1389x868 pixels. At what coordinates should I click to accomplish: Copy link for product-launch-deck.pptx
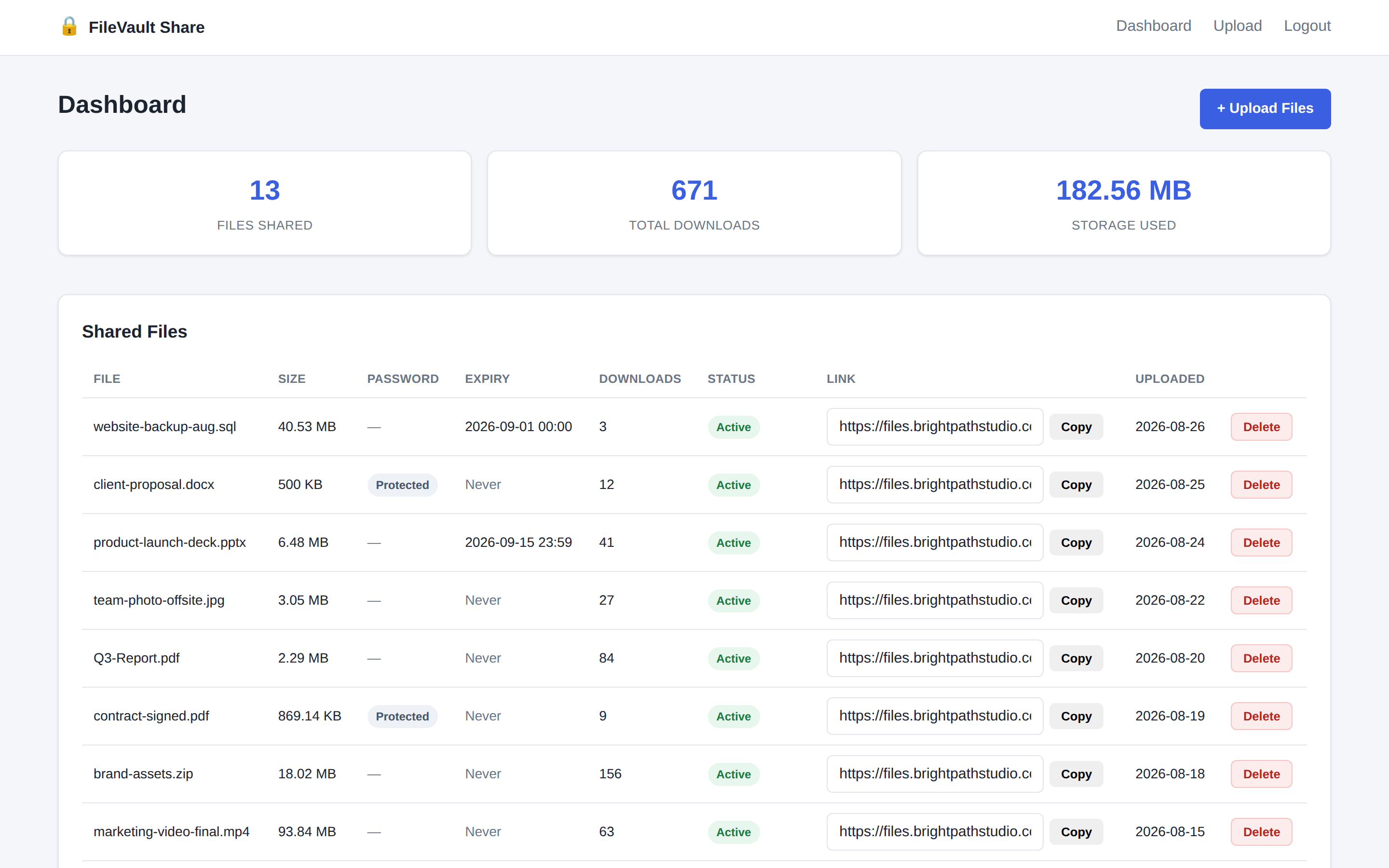click(1076, 542)
